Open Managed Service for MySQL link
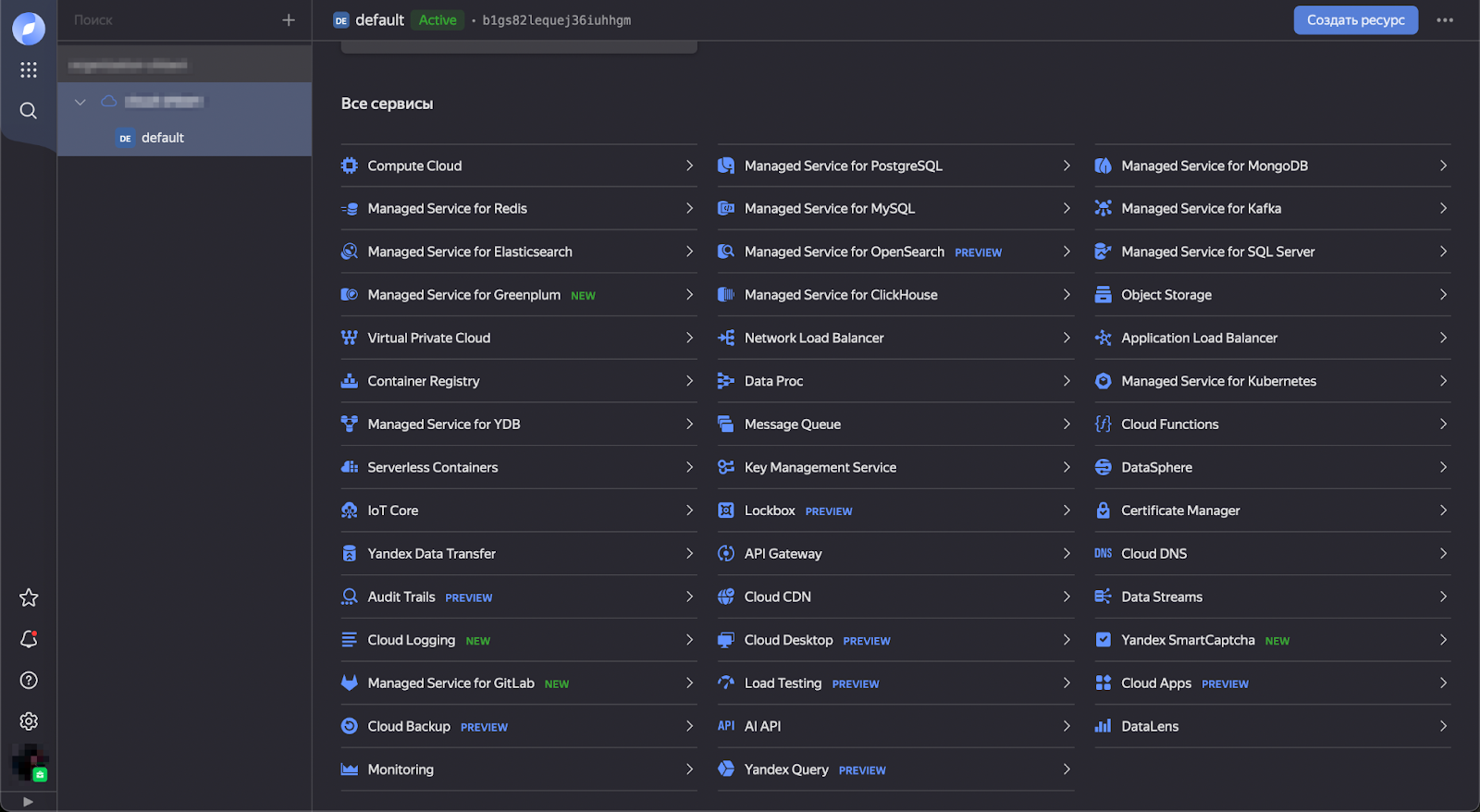The image size is (1480, 812). (x=830, y=209)
